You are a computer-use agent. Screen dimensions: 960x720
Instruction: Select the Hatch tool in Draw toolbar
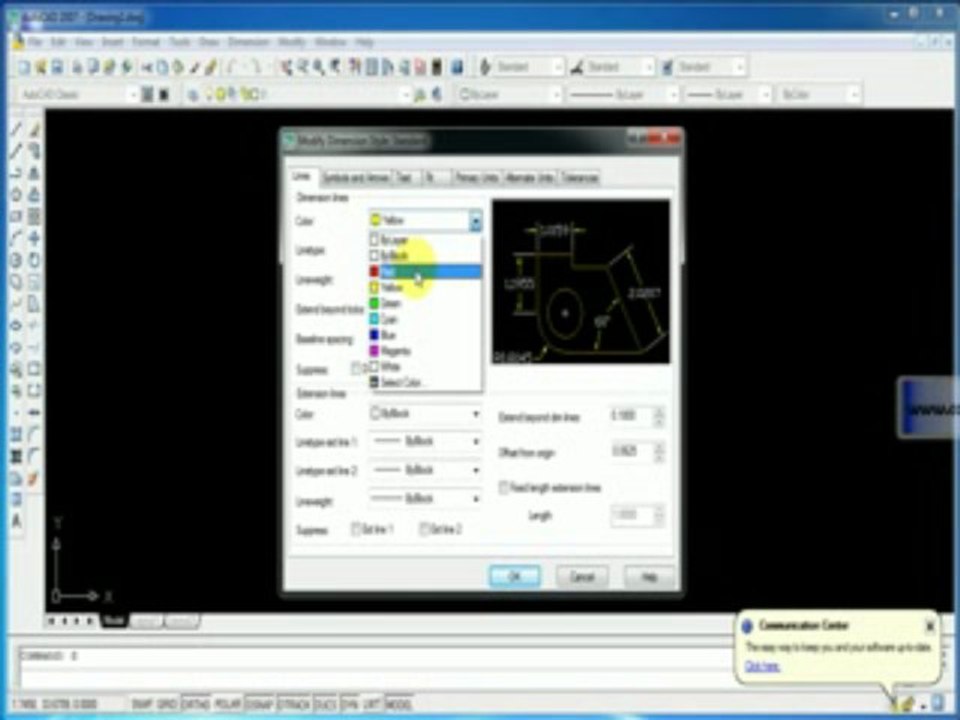tap(17, 435)
